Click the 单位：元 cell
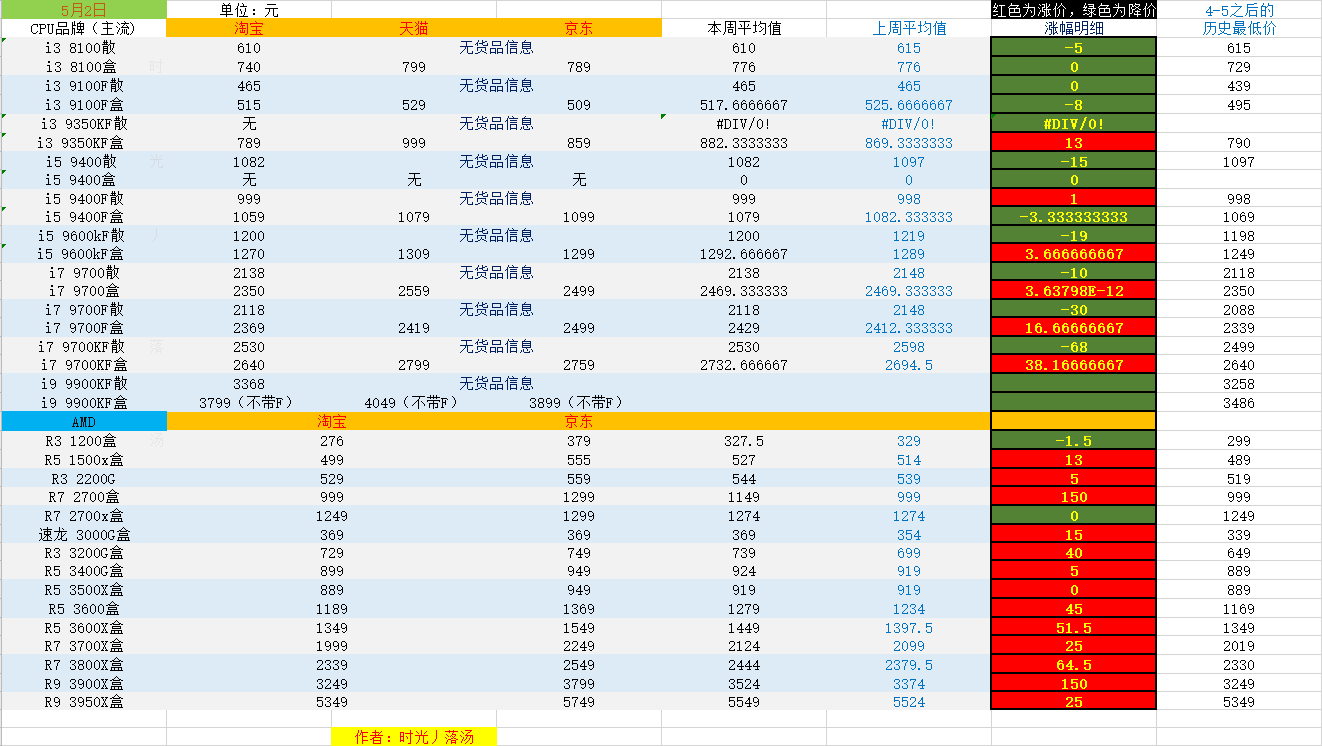Image resolution: width=1322 pixels, height=746 pixels. point(249,9)
